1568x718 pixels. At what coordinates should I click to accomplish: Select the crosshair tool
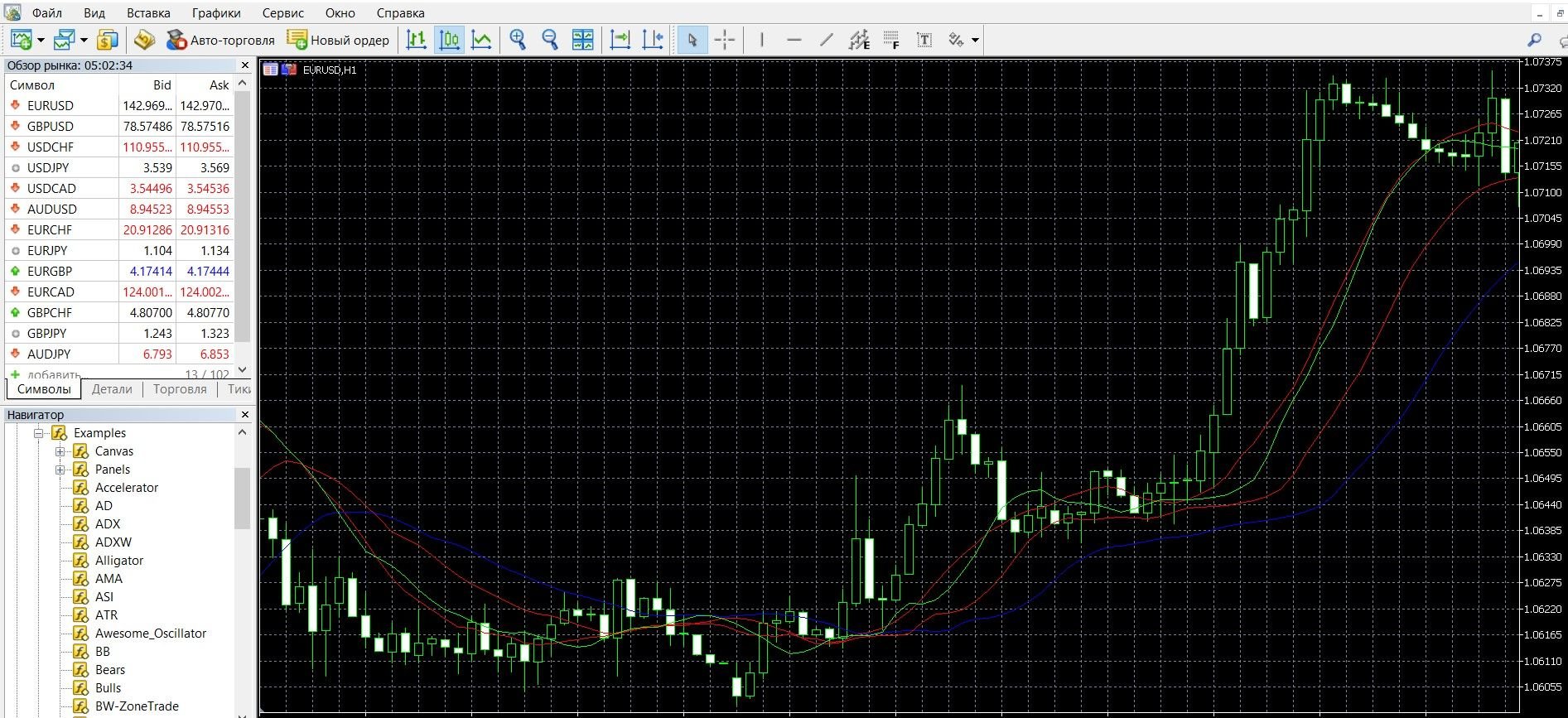[725, 40]
